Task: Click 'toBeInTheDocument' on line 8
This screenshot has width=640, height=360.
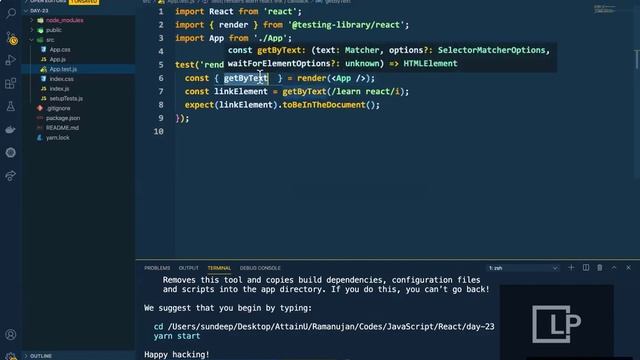Action: point(324,105)
